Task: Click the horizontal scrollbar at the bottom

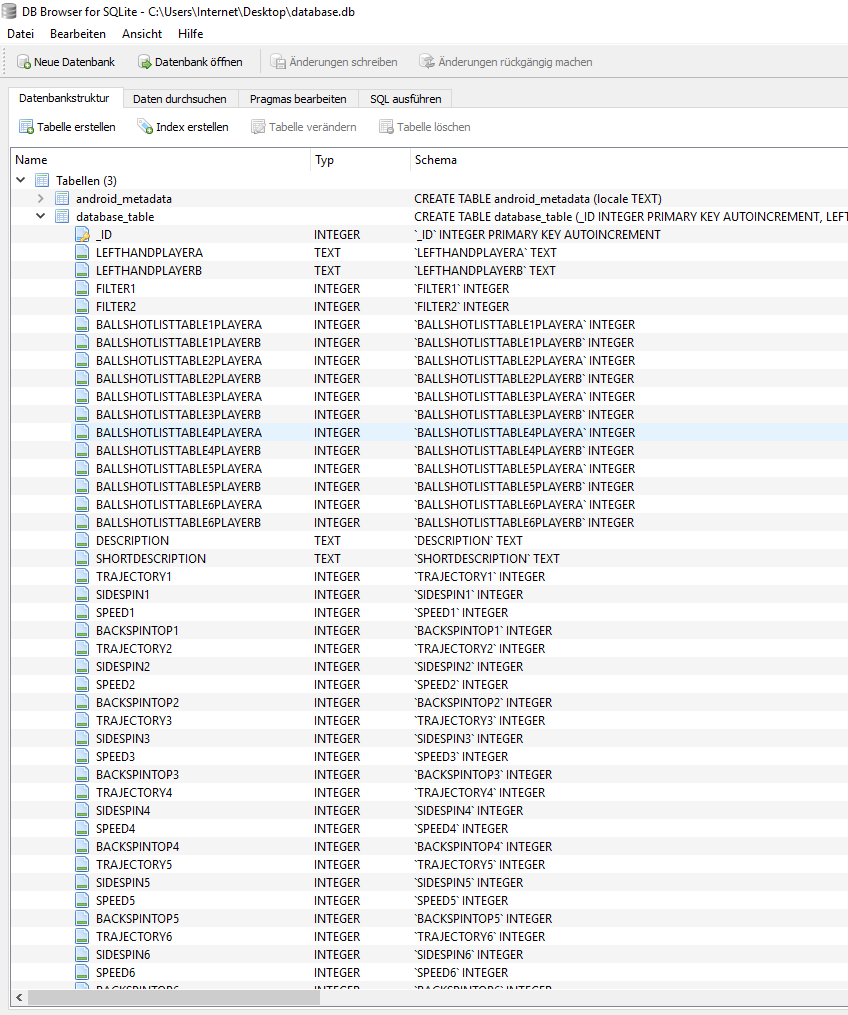Action: pos(300,997)
